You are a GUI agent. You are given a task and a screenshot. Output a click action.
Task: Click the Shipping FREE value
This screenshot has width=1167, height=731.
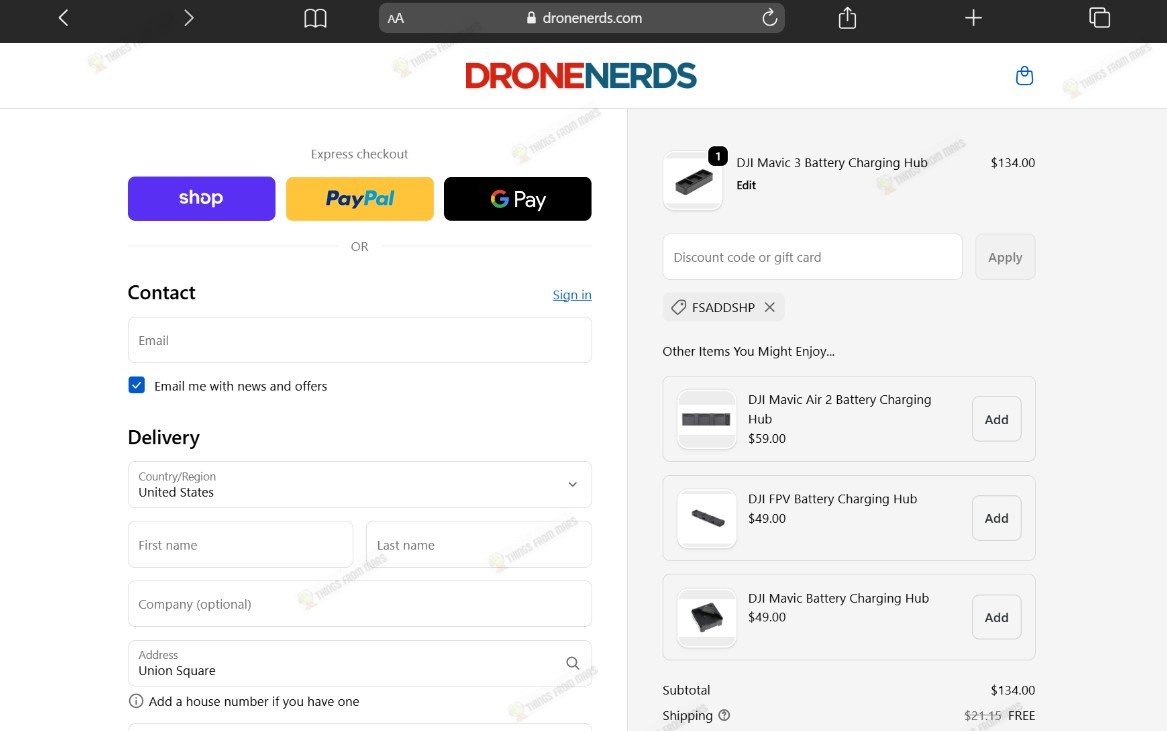(1021, 715)
